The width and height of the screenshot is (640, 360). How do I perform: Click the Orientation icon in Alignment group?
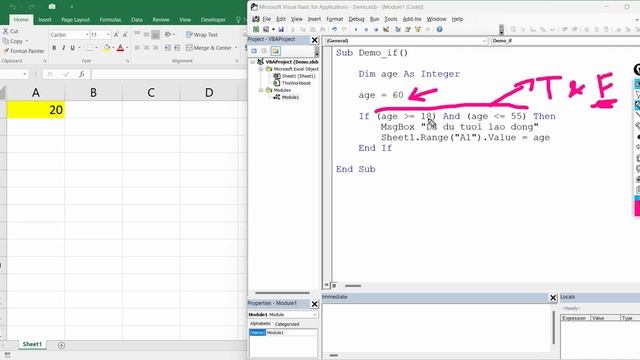pyautogui.click(x=167, y=35)
